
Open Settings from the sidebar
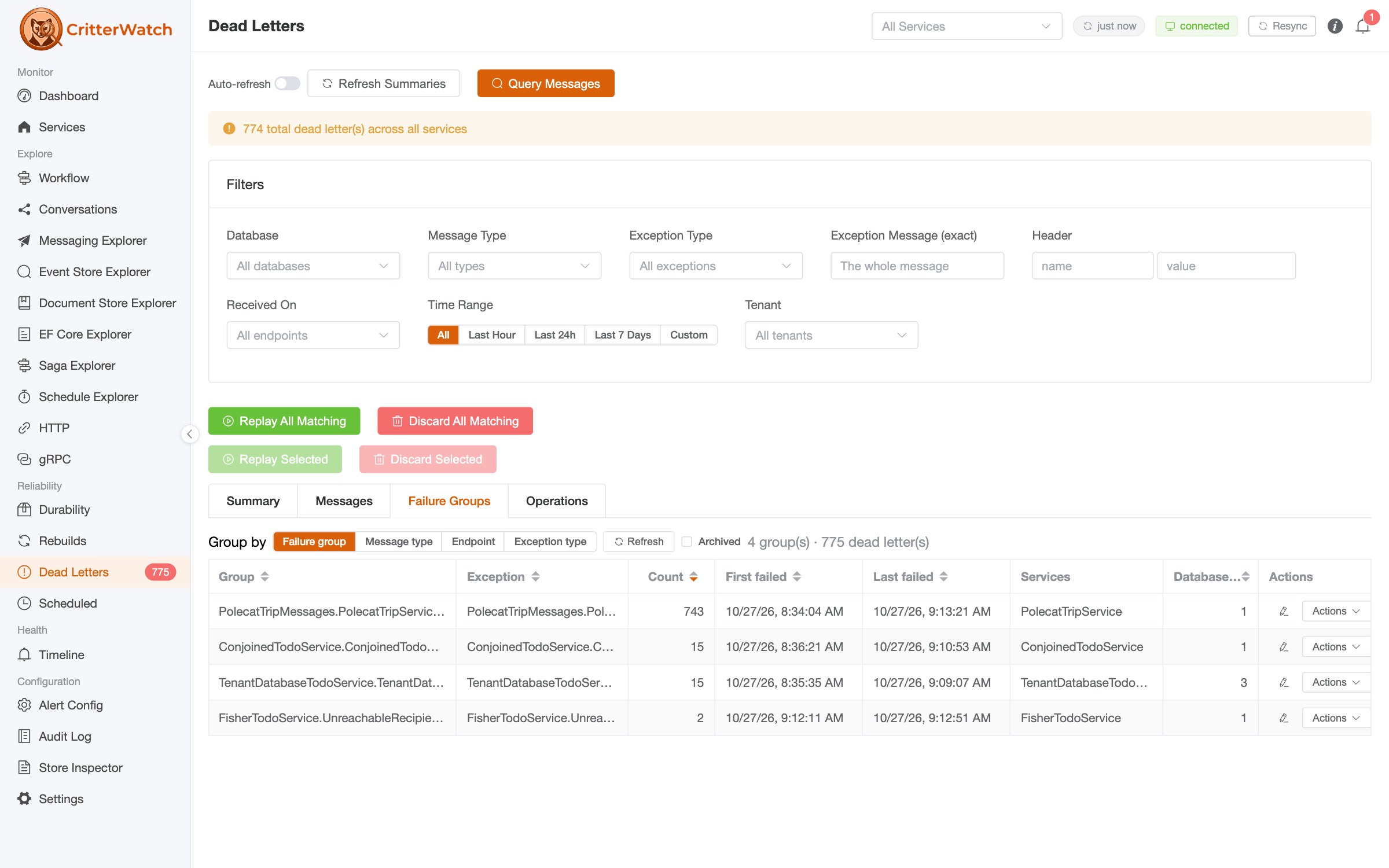point(95,799)
